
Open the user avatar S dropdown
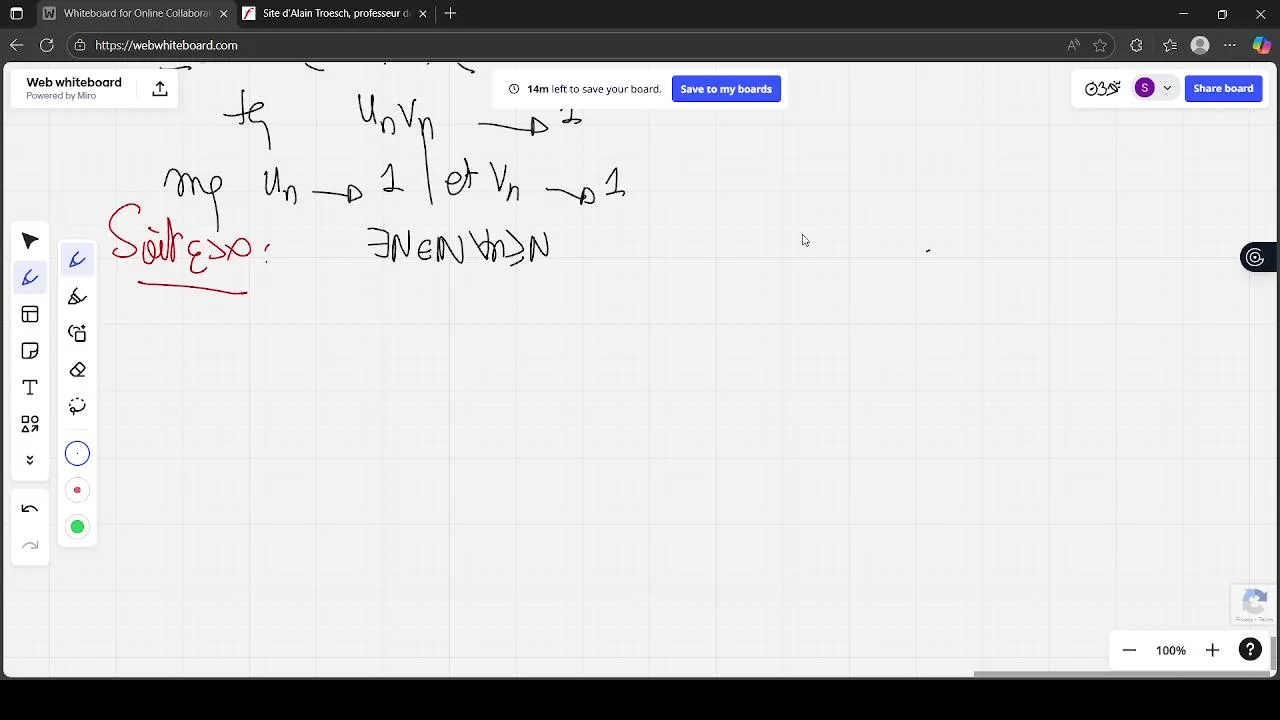pyautogui.click(x=1153, y=88)
